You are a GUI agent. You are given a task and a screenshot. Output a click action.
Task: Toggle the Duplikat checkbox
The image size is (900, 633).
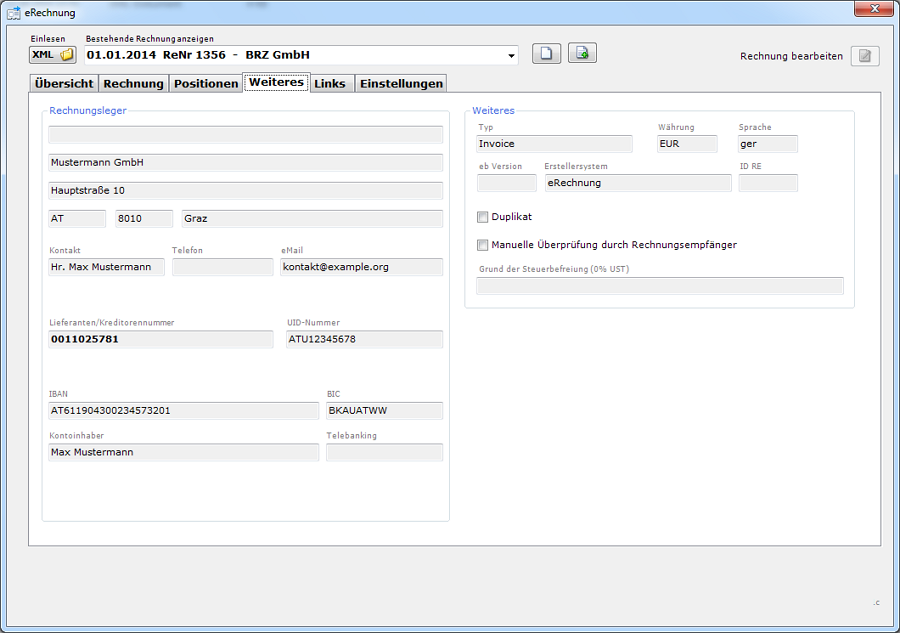click(x=483, y=217)
